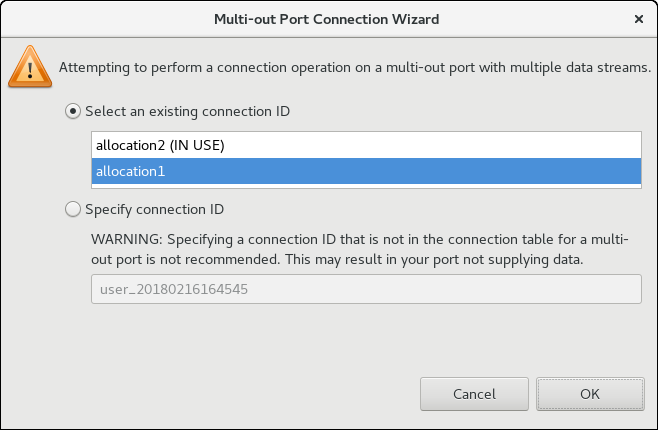Select allocation2 (IN USE) in the list

(160, 145)
